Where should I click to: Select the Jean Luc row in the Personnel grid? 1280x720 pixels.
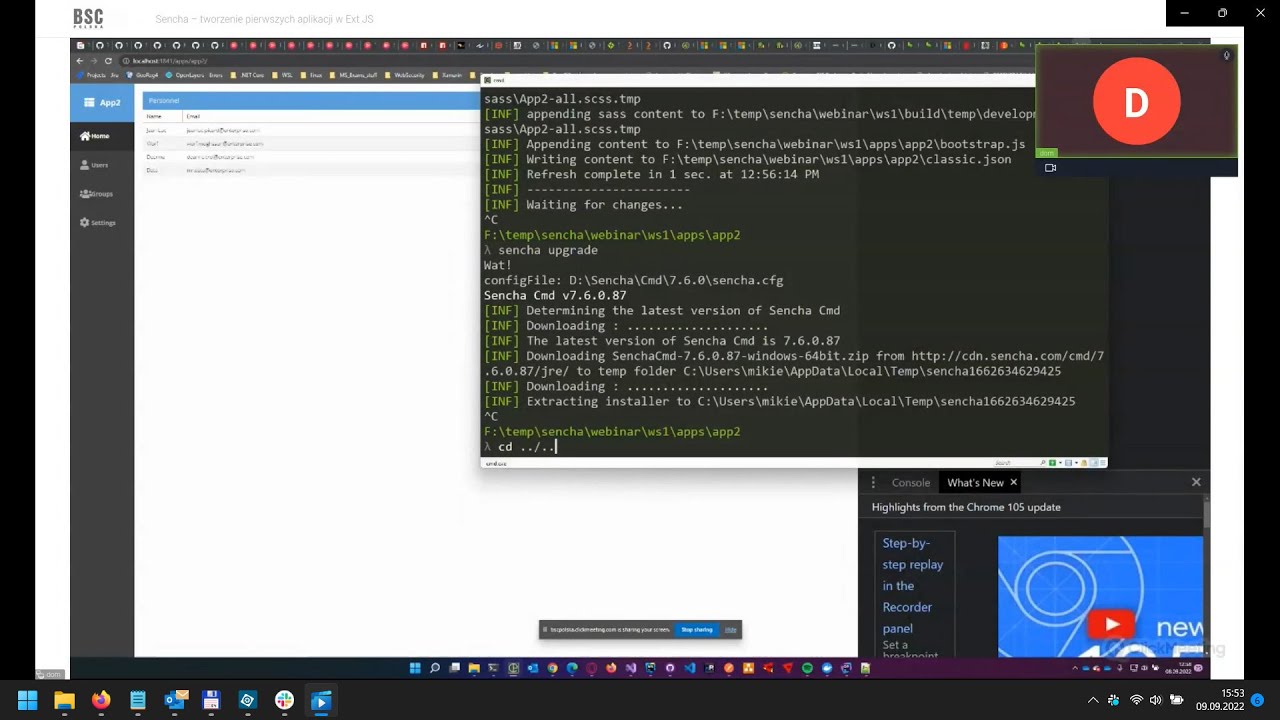coord(310,130)
